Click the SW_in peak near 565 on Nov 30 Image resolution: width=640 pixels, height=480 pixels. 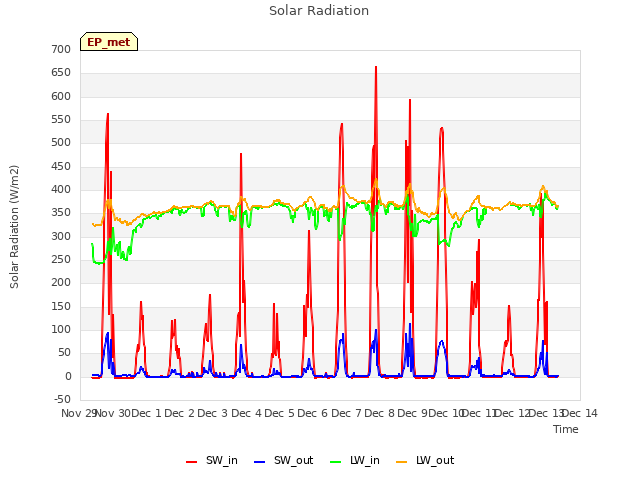tap(108, 114)
